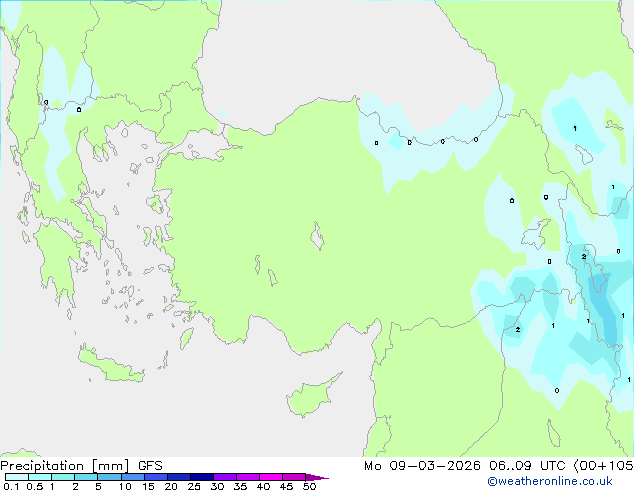Click the "GFS" model label
Image resolution: width=634 pixels, height=490 pixels.
(150, 466)
